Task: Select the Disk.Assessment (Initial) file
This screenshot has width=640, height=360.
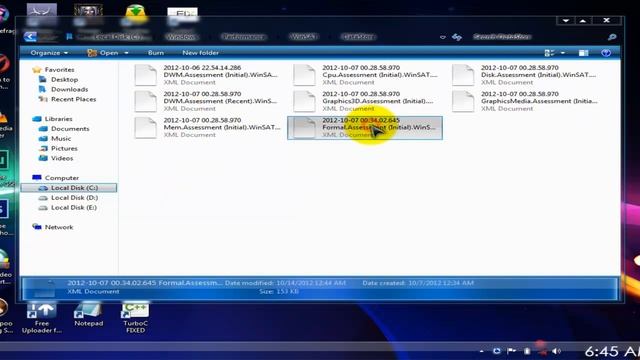Action: click(524, 75)
